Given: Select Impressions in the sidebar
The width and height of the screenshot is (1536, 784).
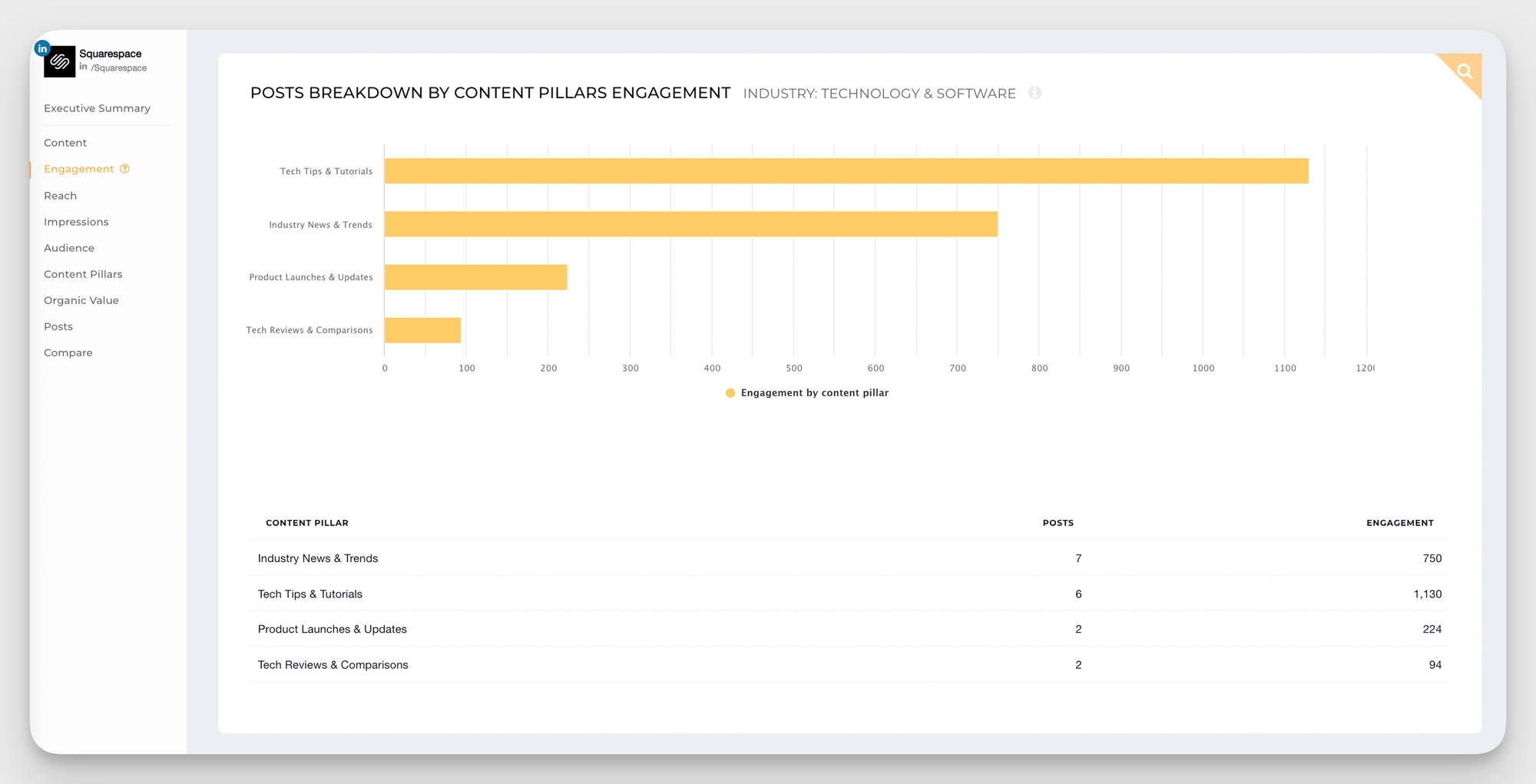Looking at the screenshot, I should coord(76,222).
